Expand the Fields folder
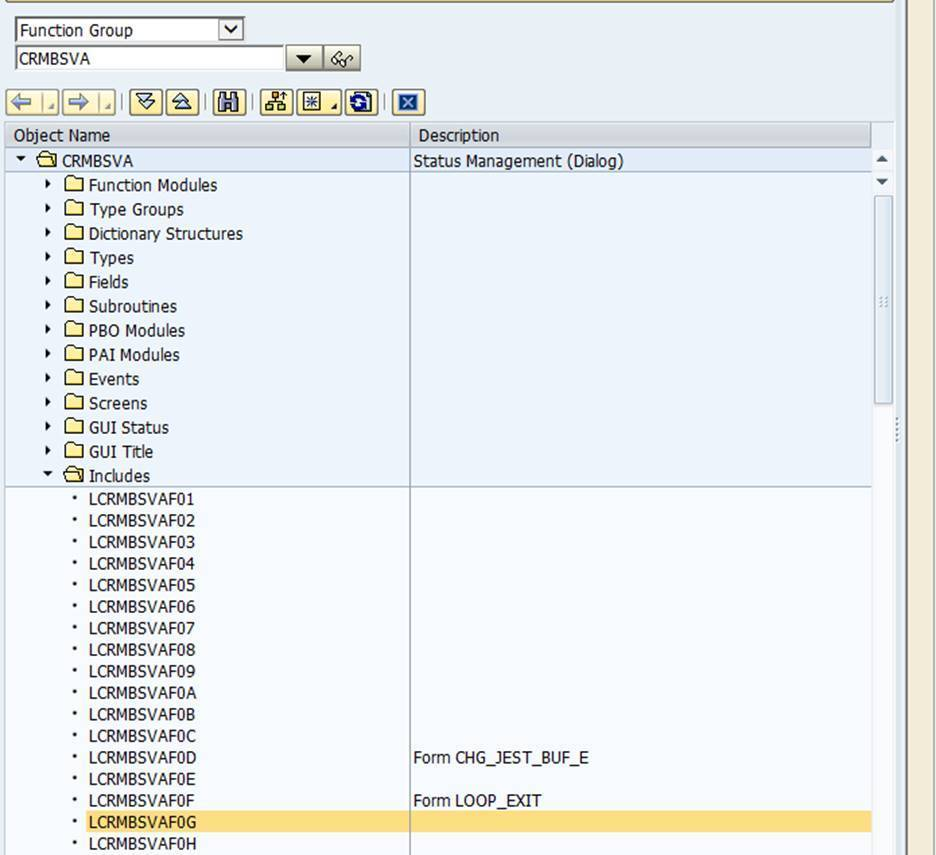The height and width of the screenshot is (855, 936). click(x=48, y=281)
